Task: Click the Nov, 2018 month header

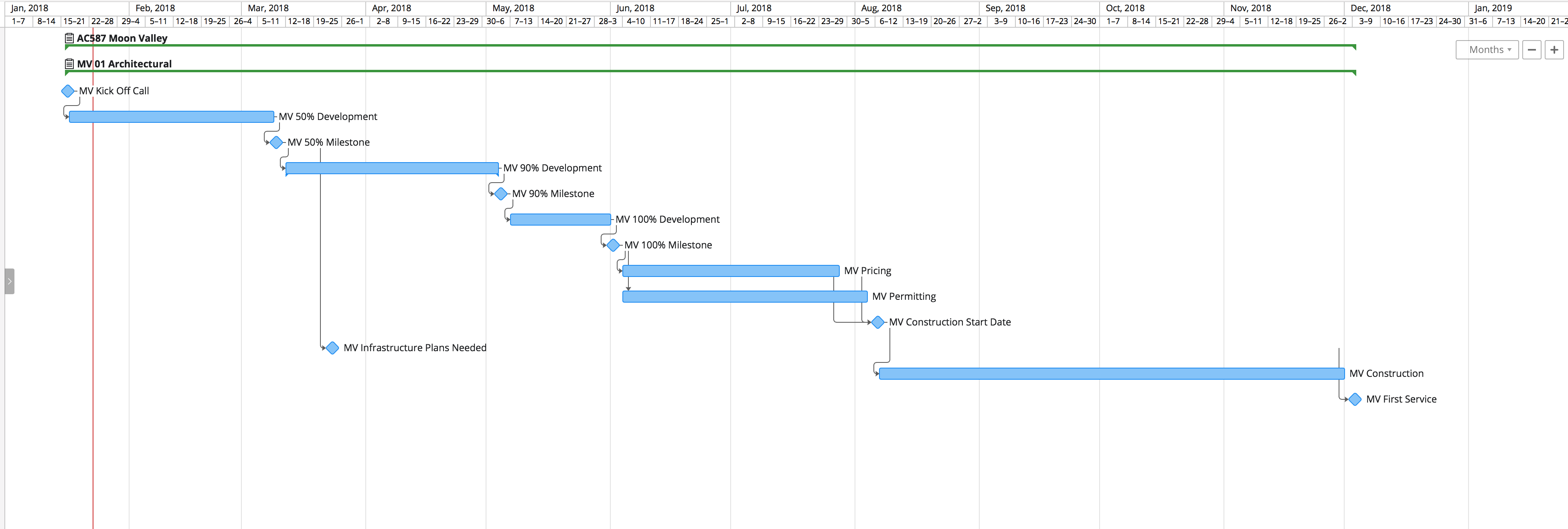Action: point(1284,8)
